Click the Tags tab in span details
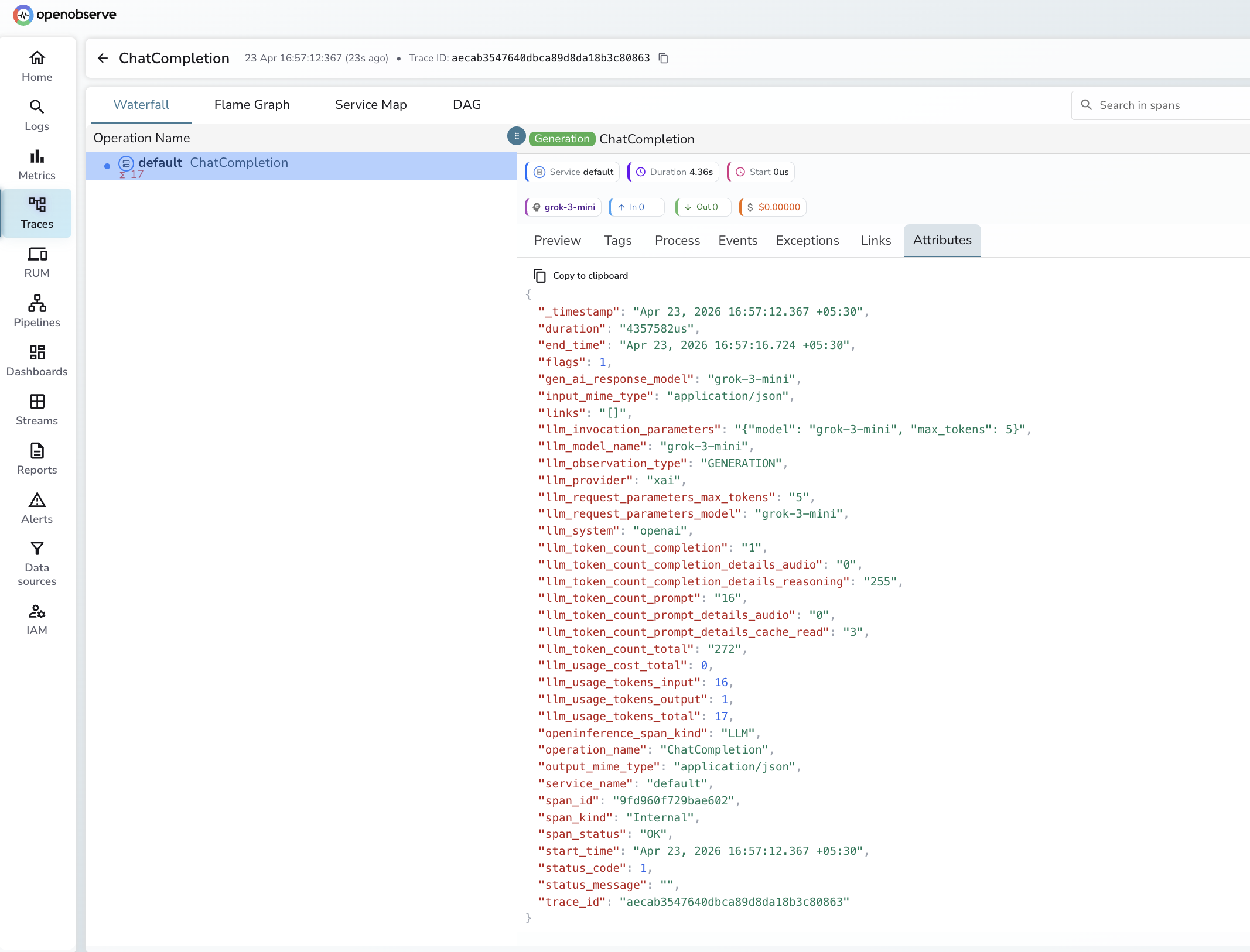The image size is (1250, 952). [617, 240]
